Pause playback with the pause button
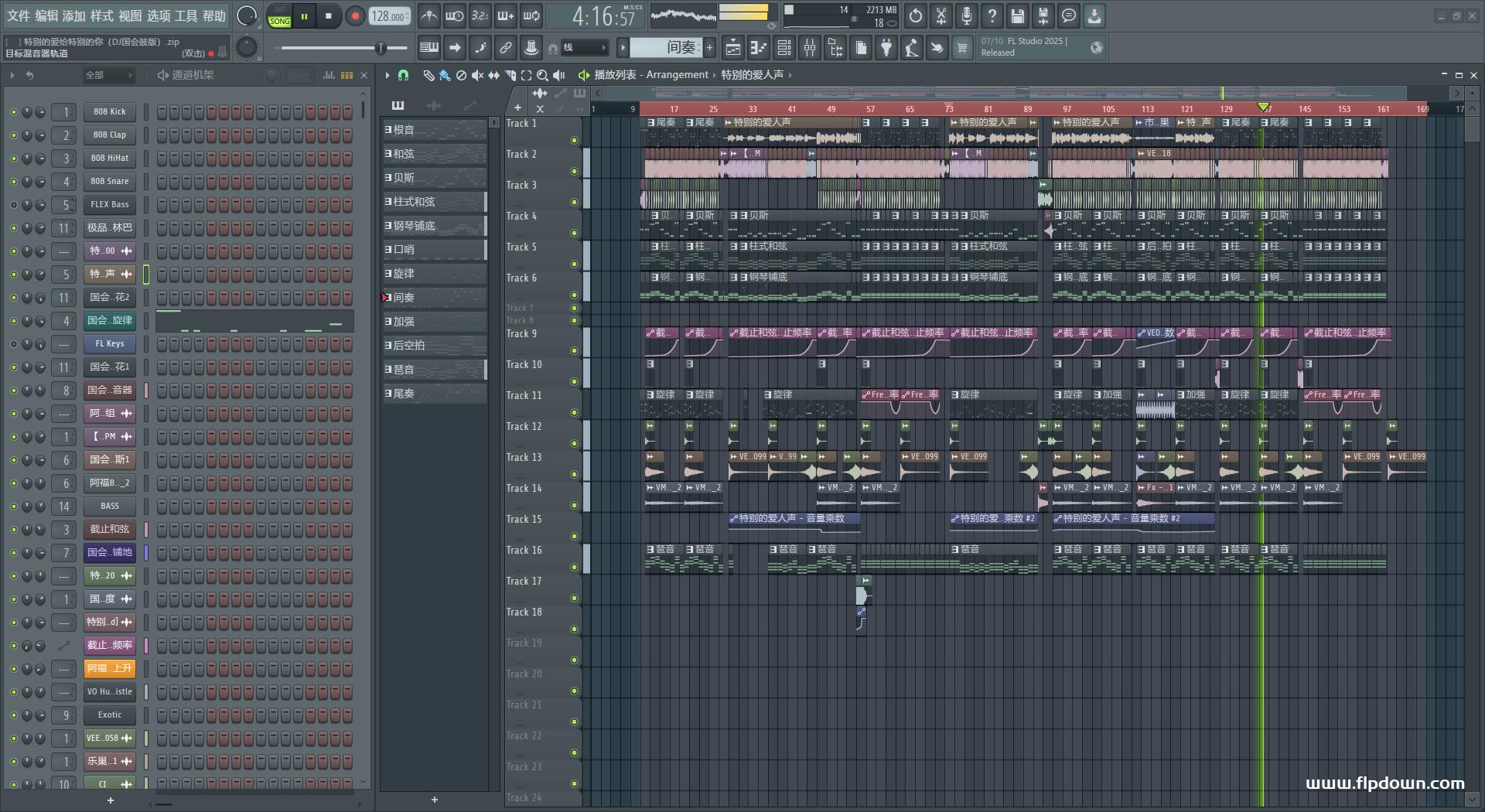The image size is (1485, 812). [305, 15]
